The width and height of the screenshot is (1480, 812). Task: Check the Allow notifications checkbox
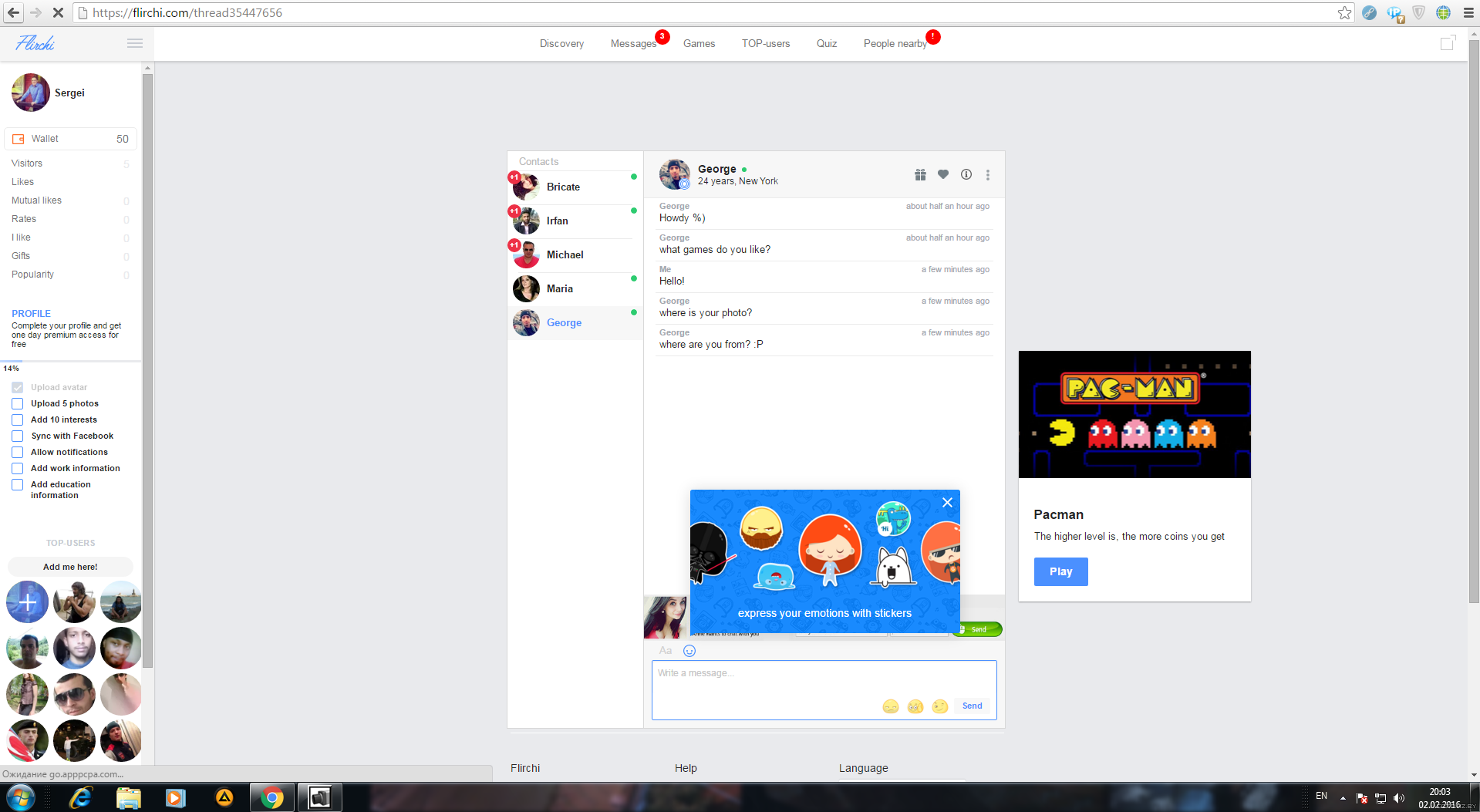tap(17, 453)
